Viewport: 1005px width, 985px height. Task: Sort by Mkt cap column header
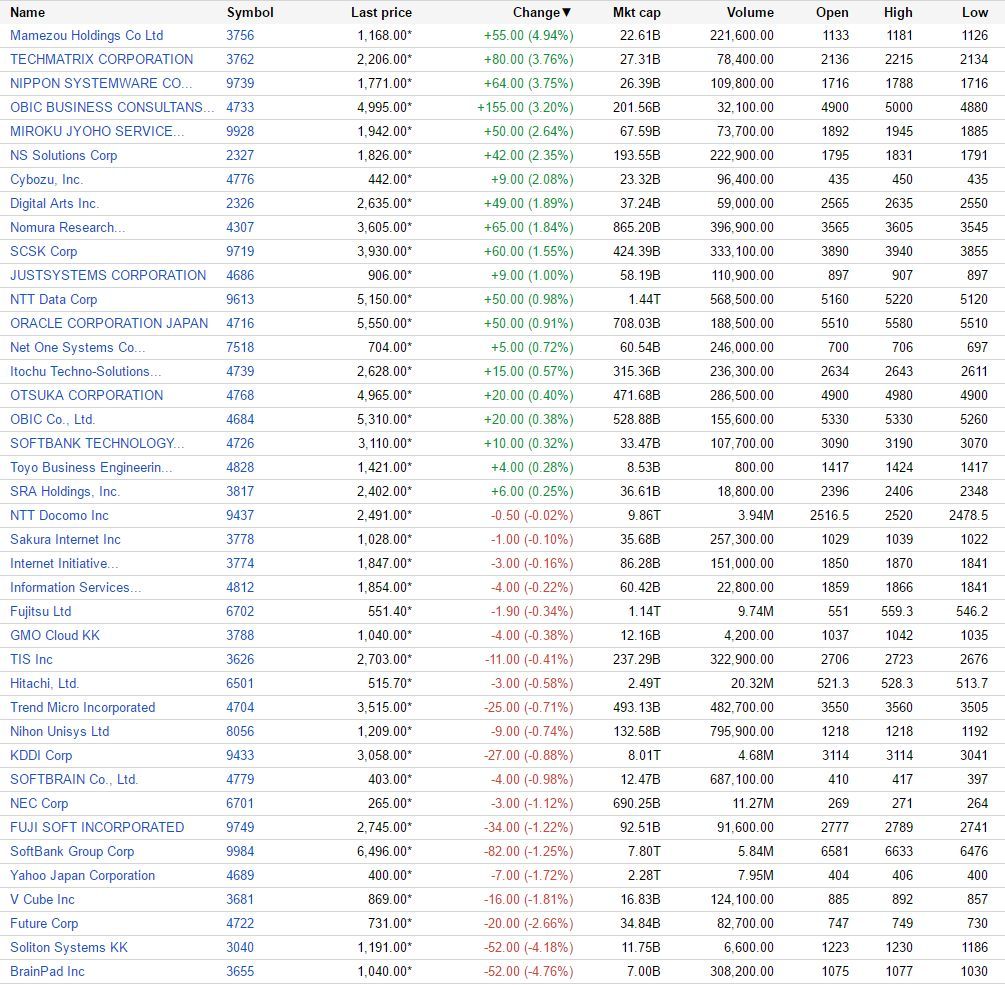point(636,12)
